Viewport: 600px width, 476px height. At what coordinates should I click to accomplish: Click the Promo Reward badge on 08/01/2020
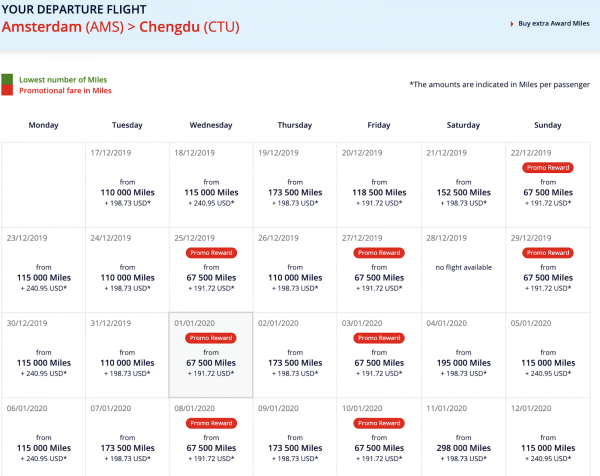tap(211, 424)
